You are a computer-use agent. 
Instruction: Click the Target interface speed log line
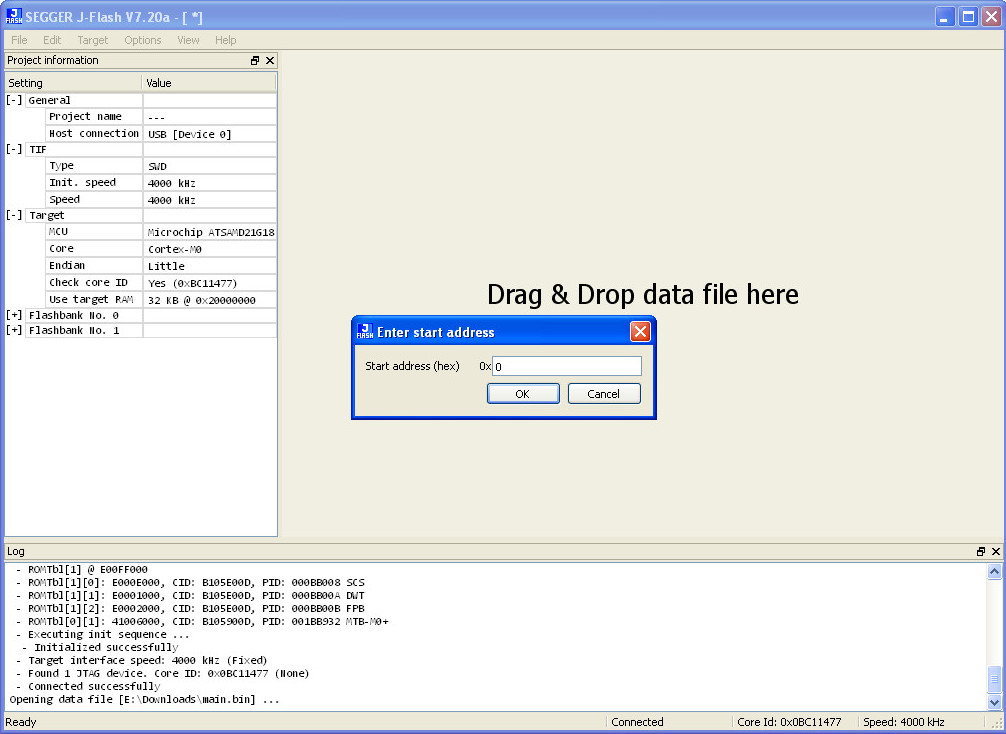click(x=141, y=660)
